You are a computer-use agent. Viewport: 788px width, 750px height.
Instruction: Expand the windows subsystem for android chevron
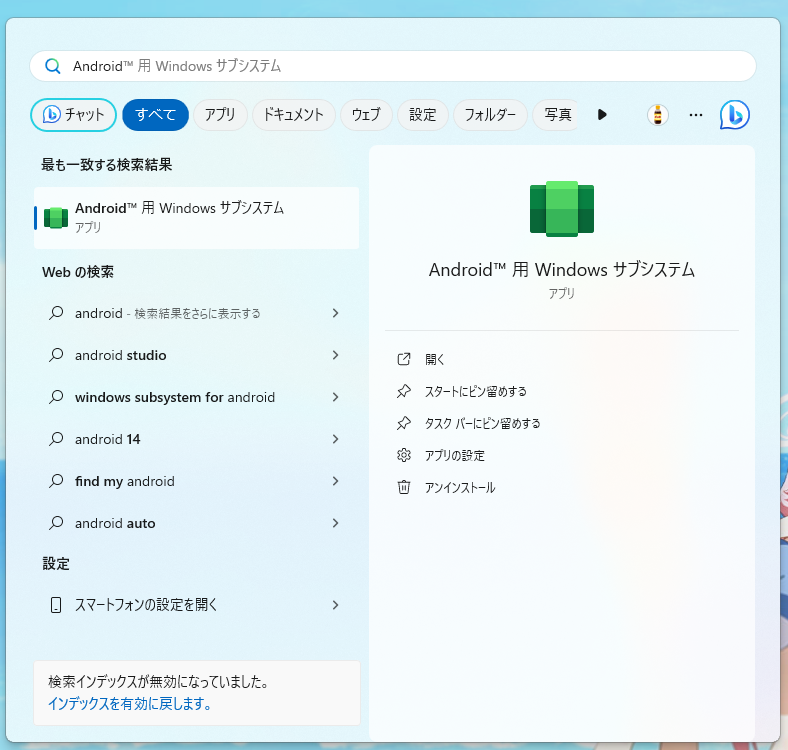[336, 397]
